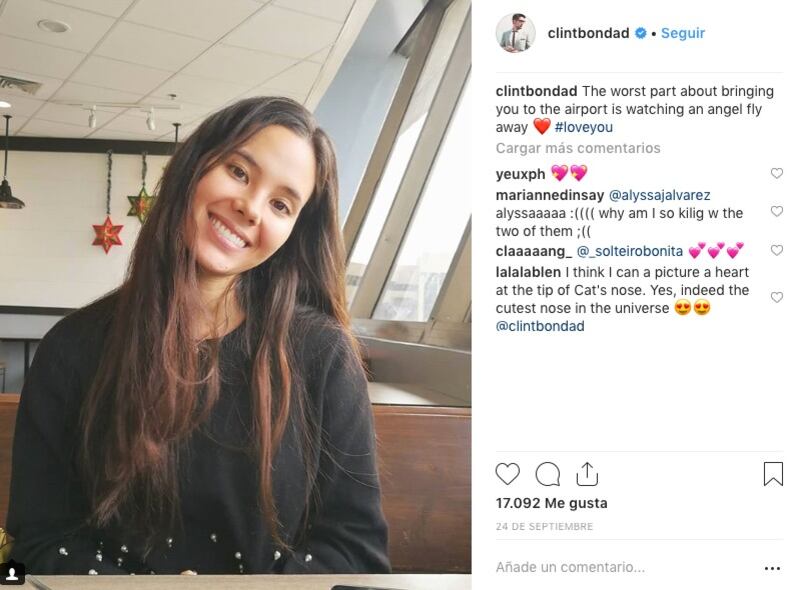This screenshot has height=590, width=800.
Task: Share the post via the share icon
Action: tap(587, 474)
